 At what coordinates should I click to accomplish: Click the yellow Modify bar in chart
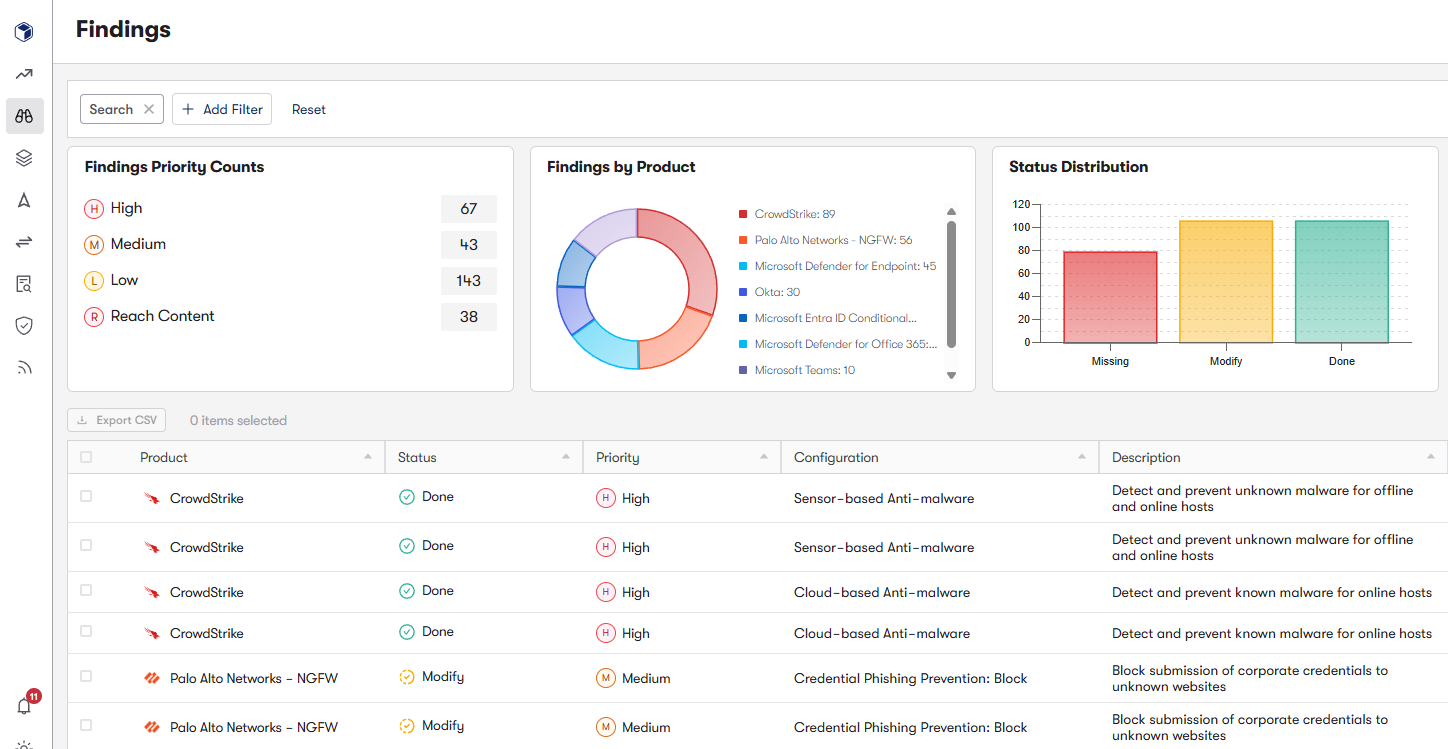click(x=1226, y=282)
